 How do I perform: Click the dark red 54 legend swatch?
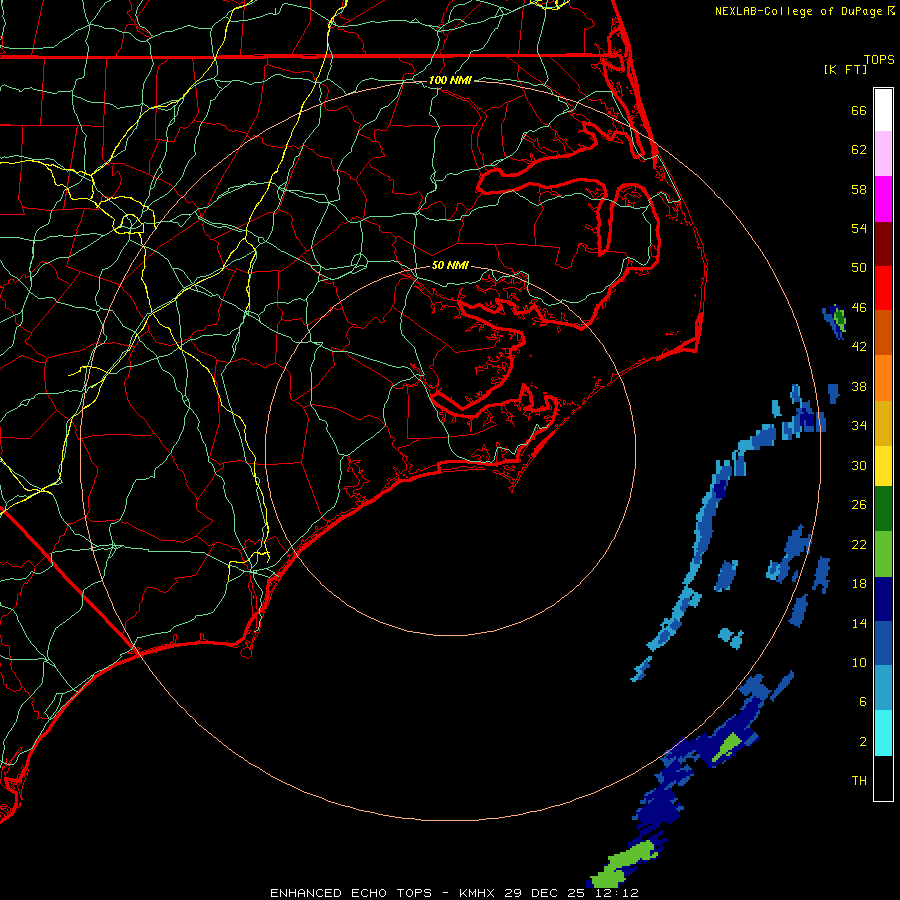[883, 244]
